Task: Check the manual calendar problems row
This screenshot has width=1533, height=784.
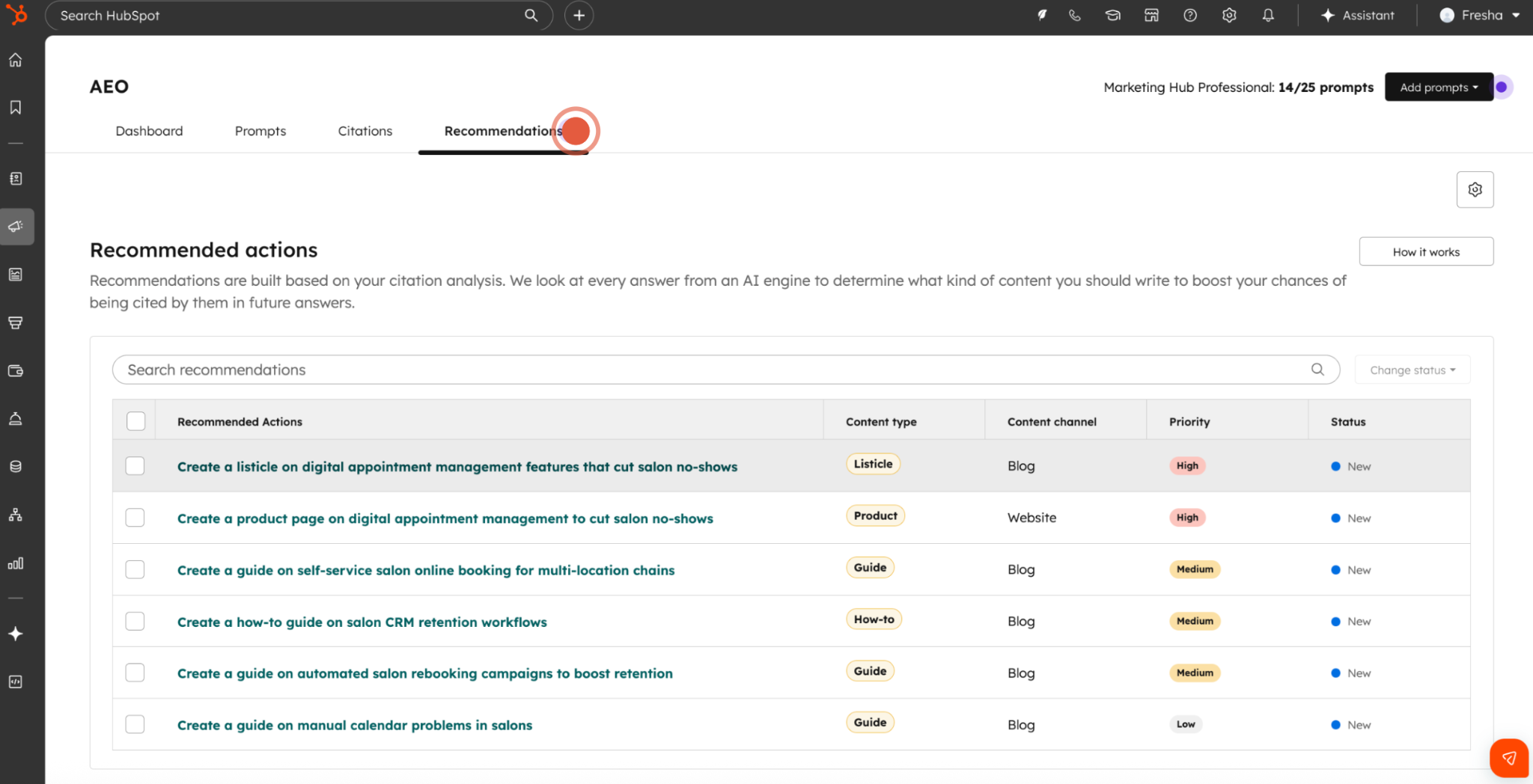Action: 135,724
